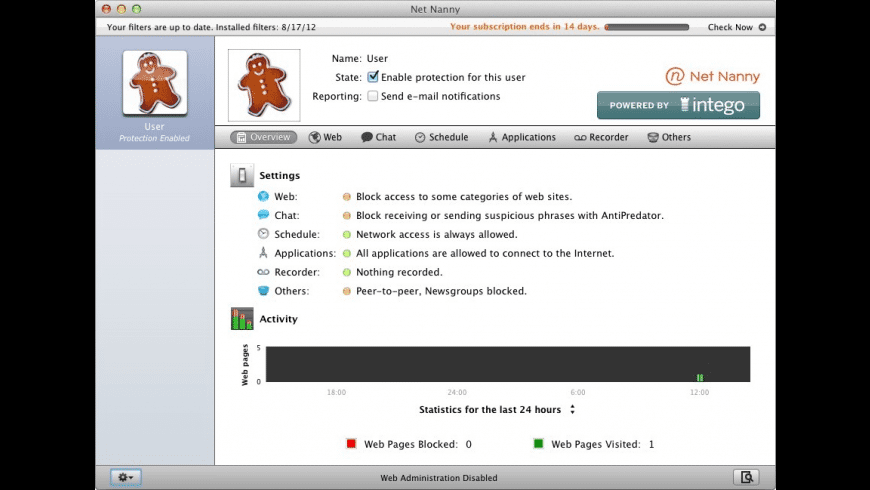
Task: Click the Chat bubble icon in Settings
Action: [x=263, y=215]
